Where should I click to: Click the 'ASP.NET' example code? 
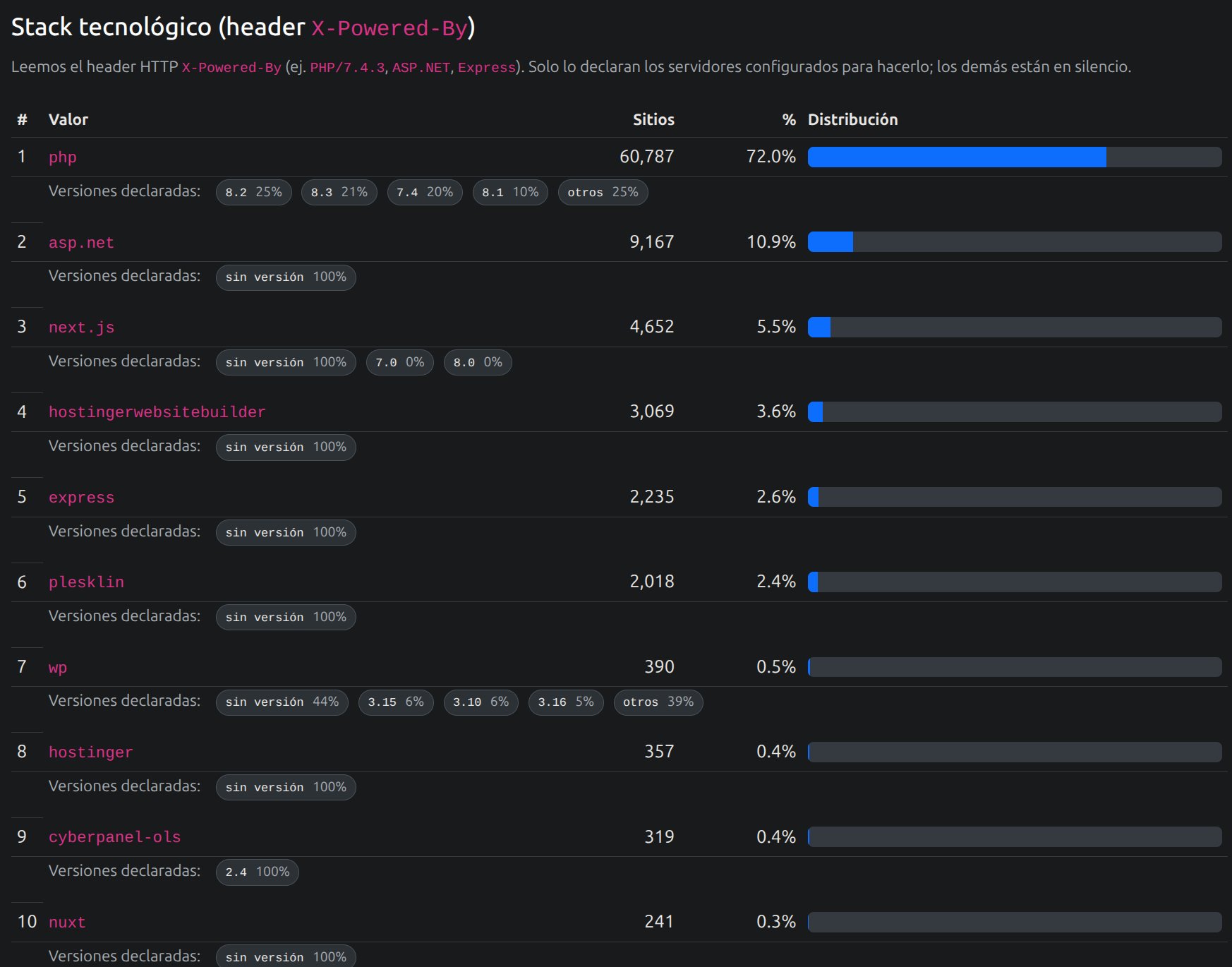[x=421, y=68]
